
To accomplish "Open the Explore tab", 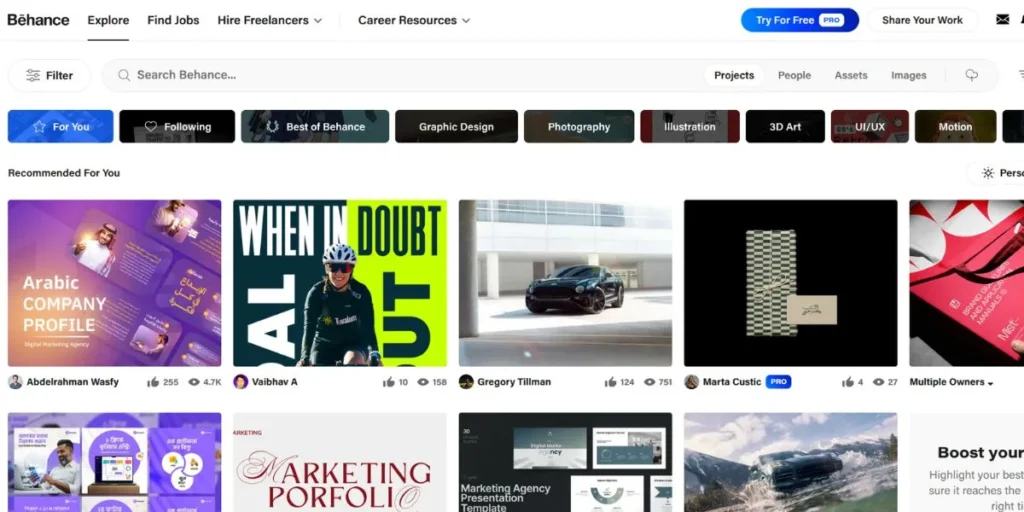I will (x=108, y=20).
